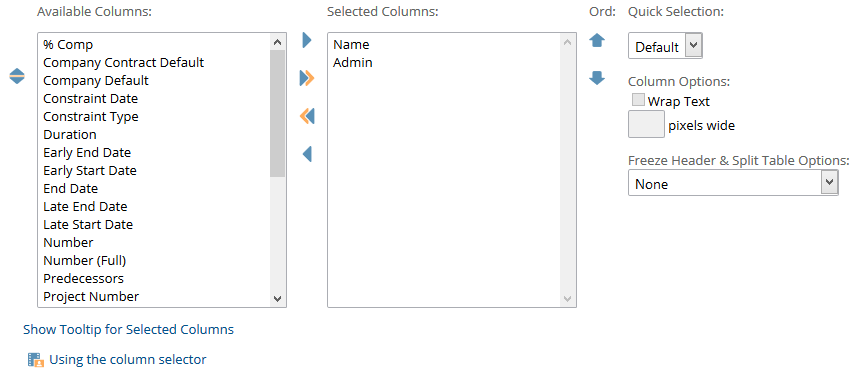The width and height of the screenshot is (856, 380).
Task: Click the Available Columns scrollbar thumb
Action: click(x=277, y=113)
